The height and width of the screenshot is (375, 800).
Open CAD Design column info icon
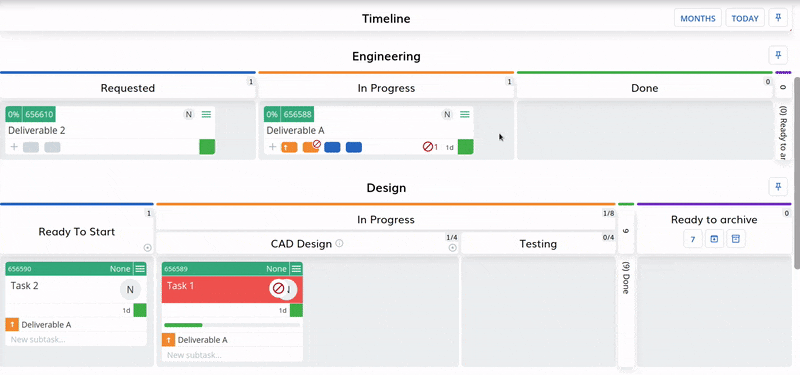click(x=339, y=243)
